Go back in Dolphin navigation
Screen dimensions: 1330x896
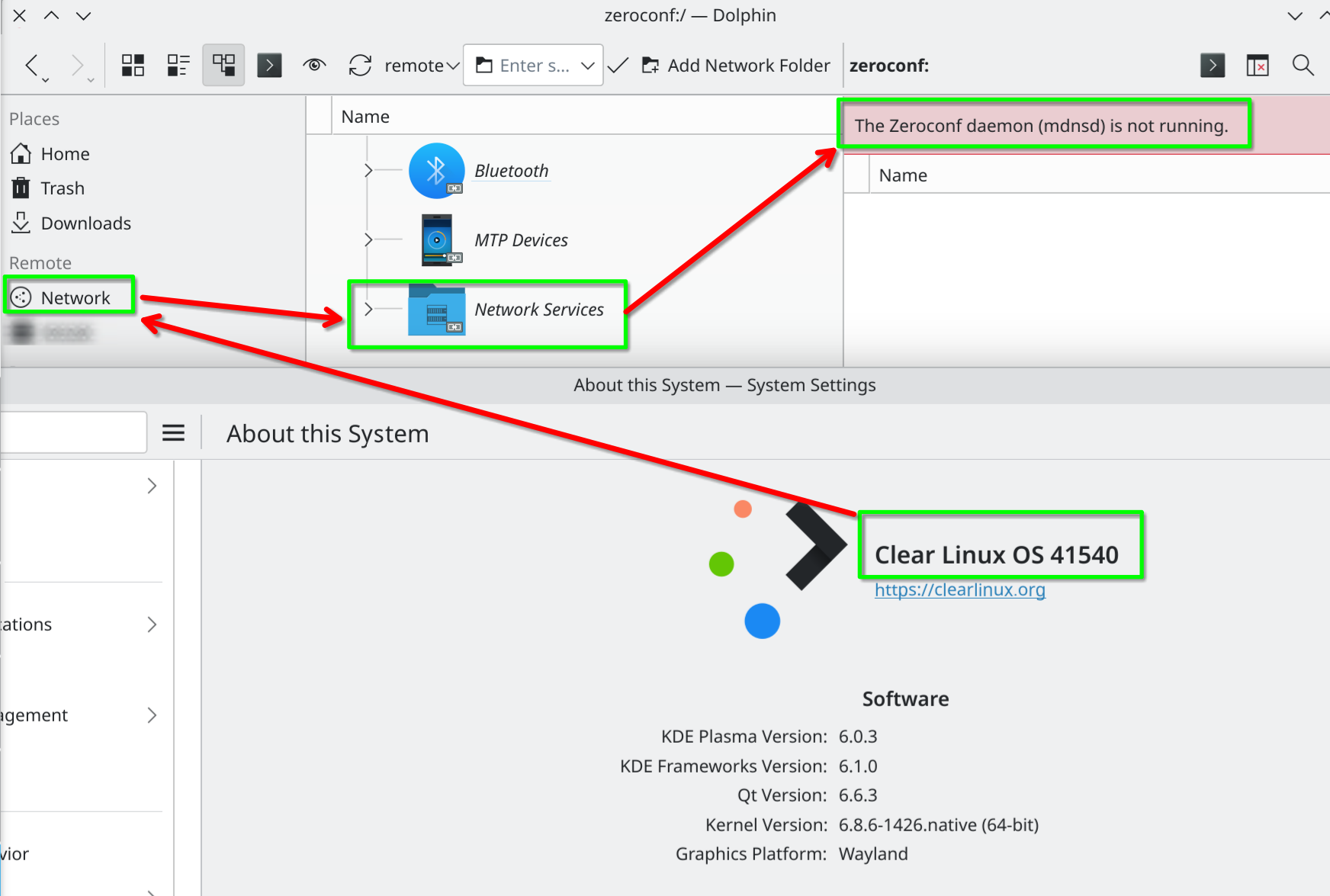coord(32,66)
